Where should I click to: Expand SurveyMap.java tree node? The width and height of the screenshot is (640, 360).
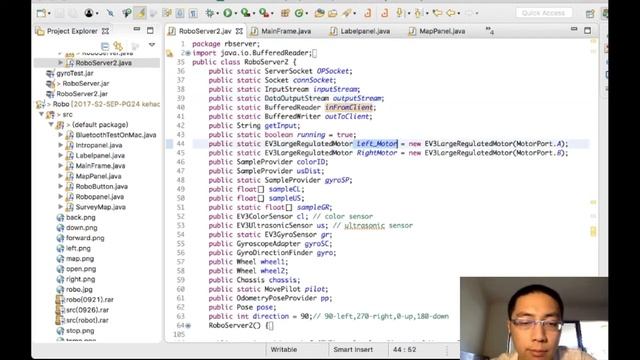click(x=60, y=207)
